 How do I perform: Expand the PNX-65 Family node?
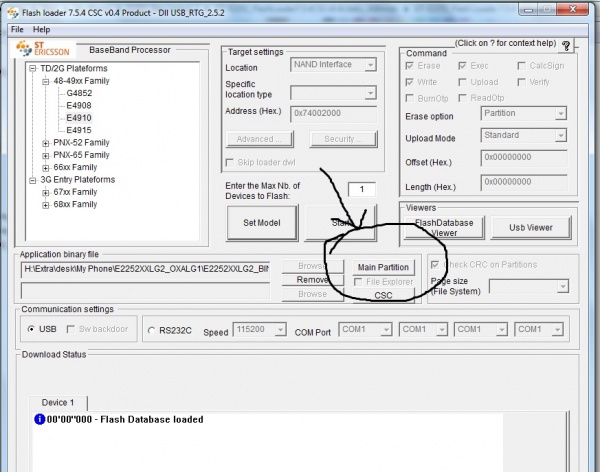click(x=46, y=155)
